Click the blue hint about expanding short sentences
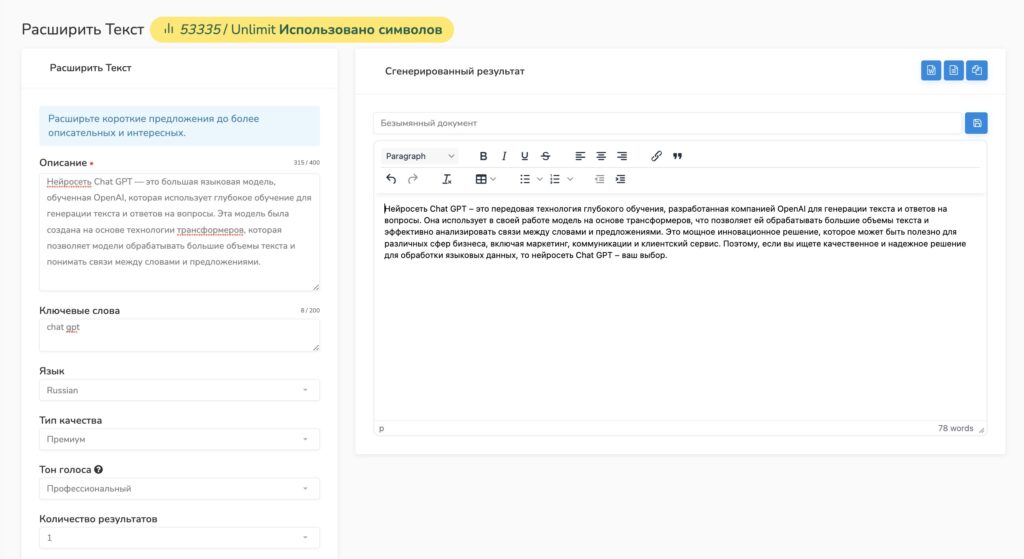This screenshot has width=1024, height=559. 180,125
